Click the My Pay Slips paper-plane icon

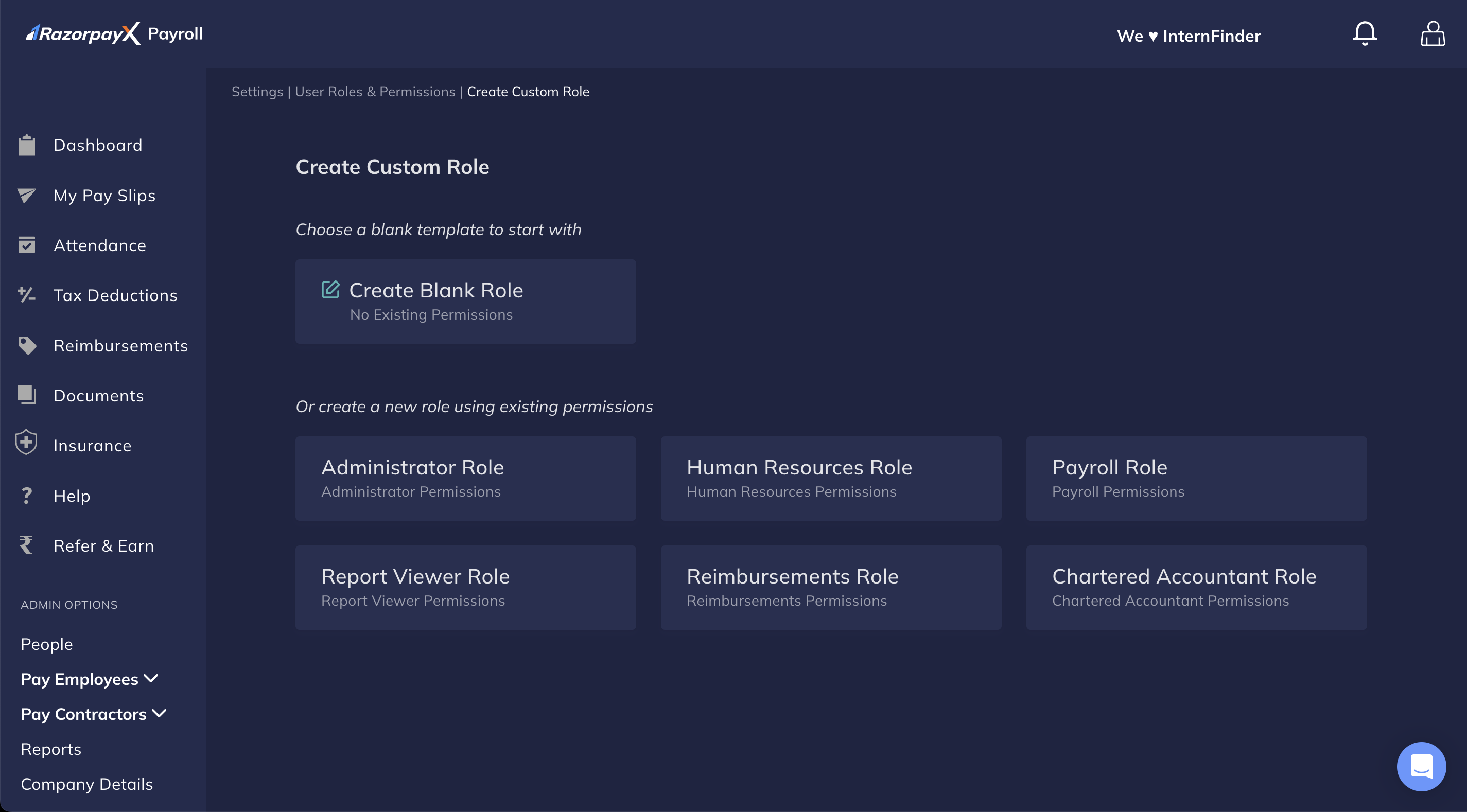pyautogui.click(x=26, y=196)
